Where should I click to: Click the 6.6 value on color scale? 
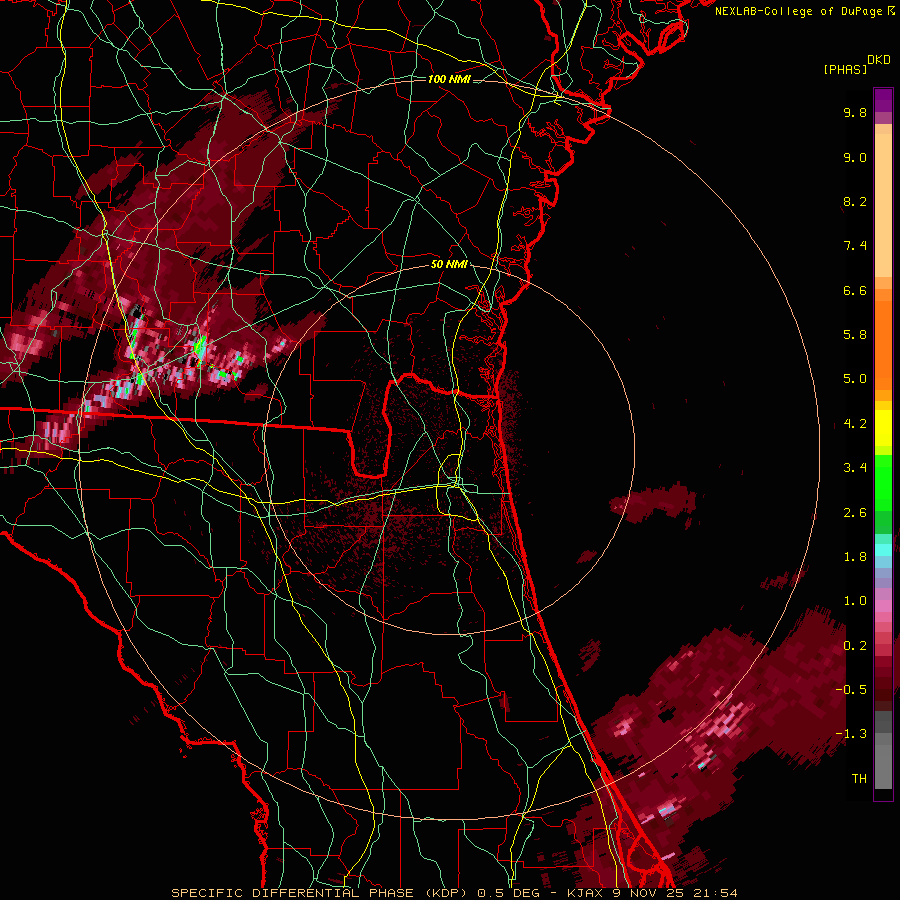pos(855,290)
